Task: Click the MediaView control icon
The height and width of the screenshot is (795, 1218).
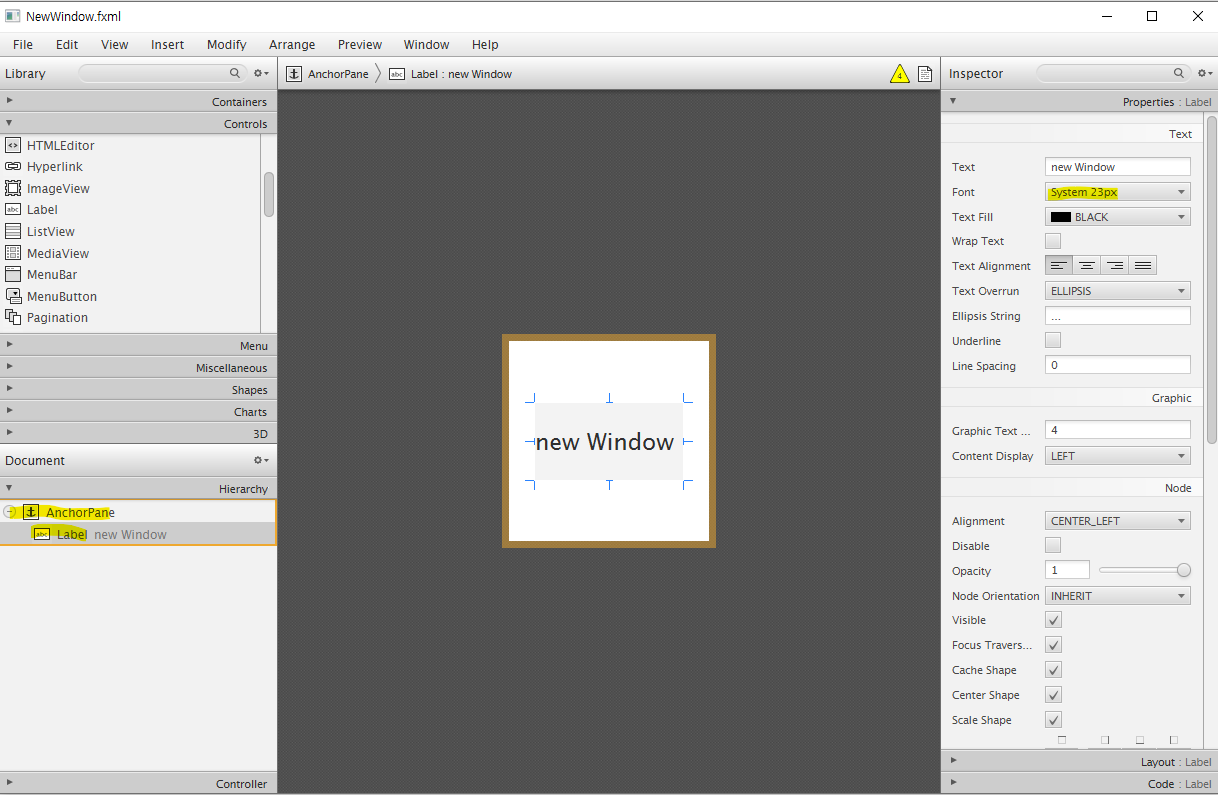Action: [13, 253]
